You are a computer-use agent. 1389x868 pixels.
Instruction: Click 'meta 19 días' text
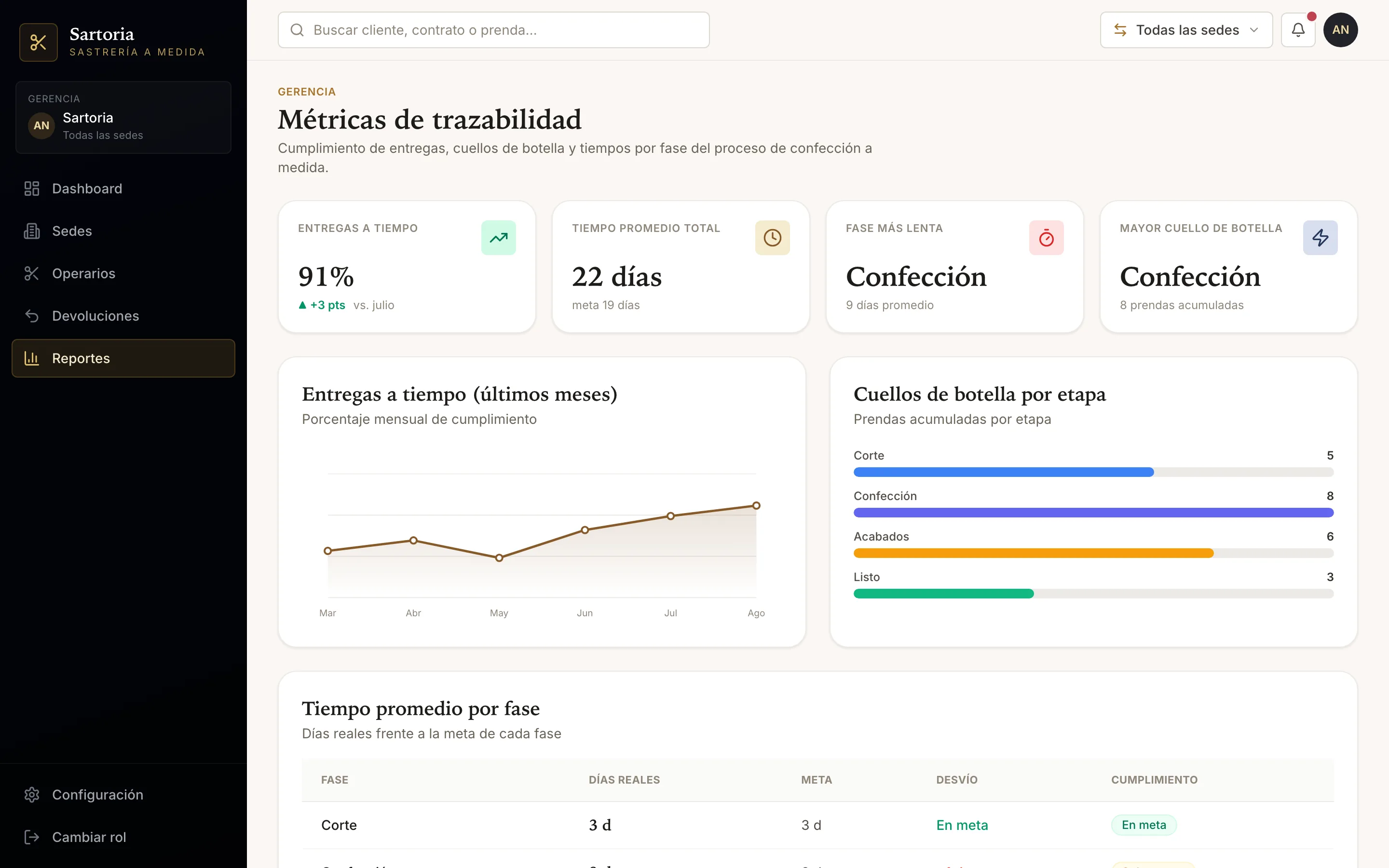(x=606, y=305)
